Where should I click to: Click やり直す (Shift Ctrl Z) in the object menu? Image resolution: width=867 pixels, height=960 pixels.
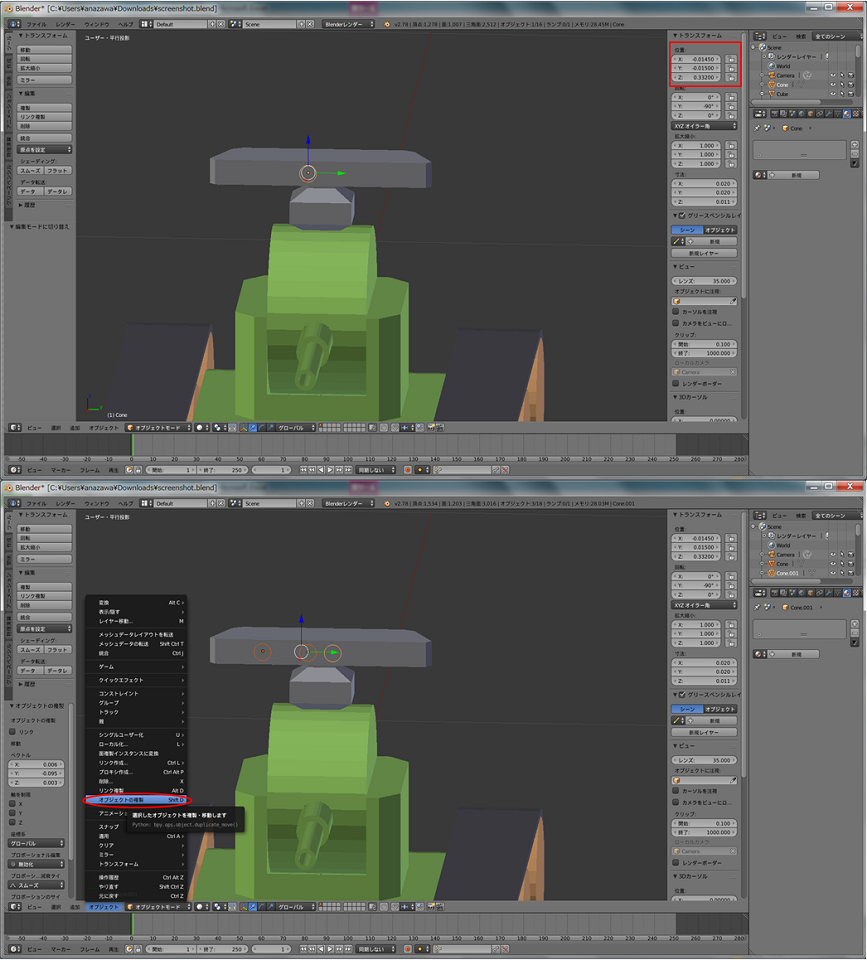pos(109,886)
